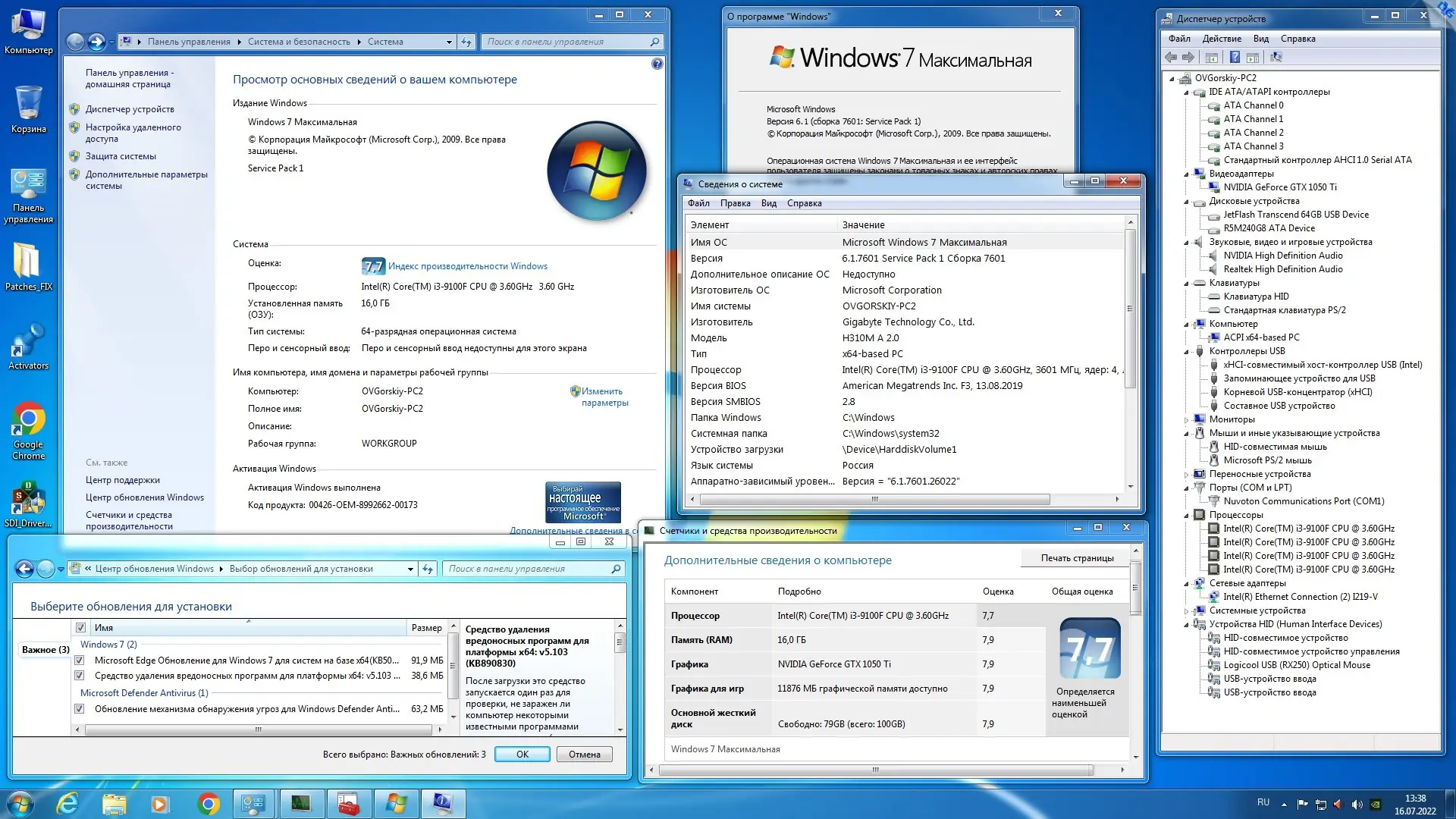Click the blue Help question mark toolbar icon
The image size is (1456, 819).
pos(1235,58)
